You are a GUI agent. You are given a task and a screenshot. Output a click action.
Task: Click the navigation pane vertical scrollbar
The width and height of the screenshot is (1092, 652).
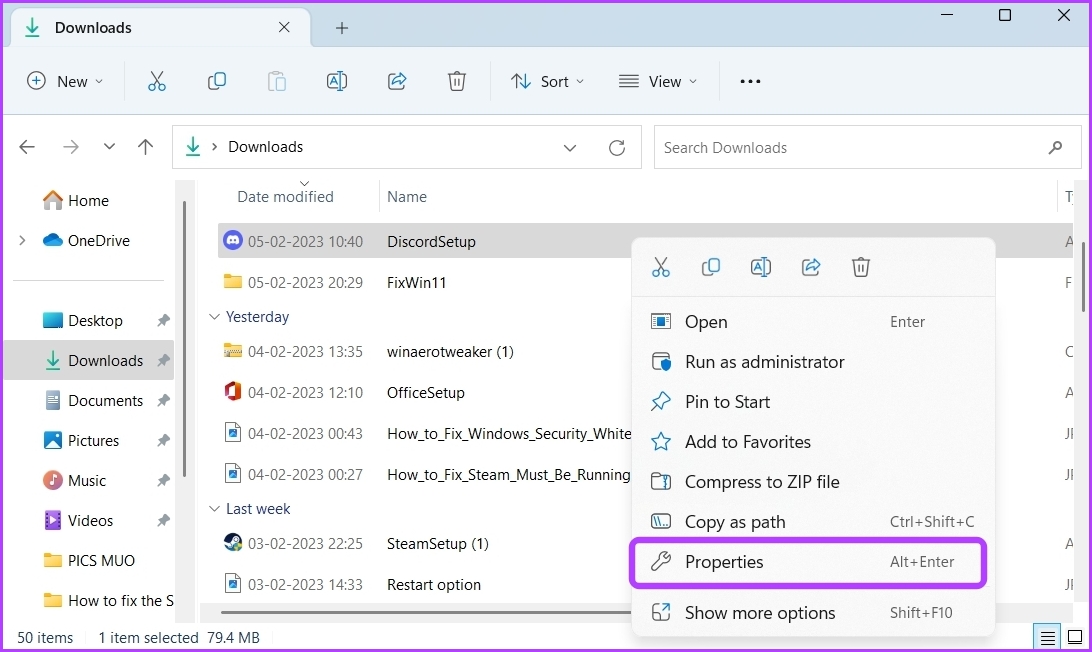[x=185, y=339]
